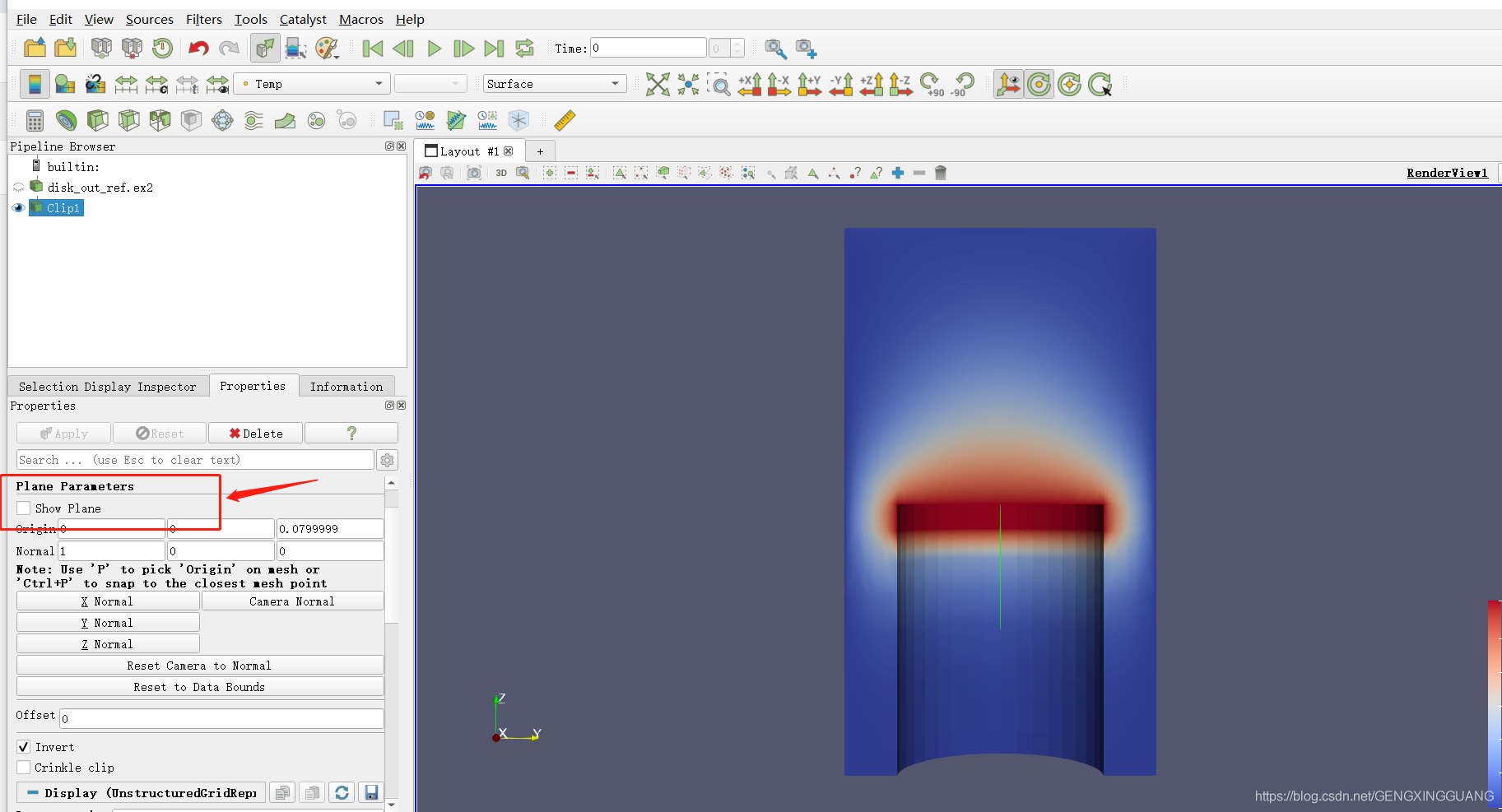Open the Temp coloring array dropdown
Viewport: 1502px width, 812px height.
coord(311,84)
